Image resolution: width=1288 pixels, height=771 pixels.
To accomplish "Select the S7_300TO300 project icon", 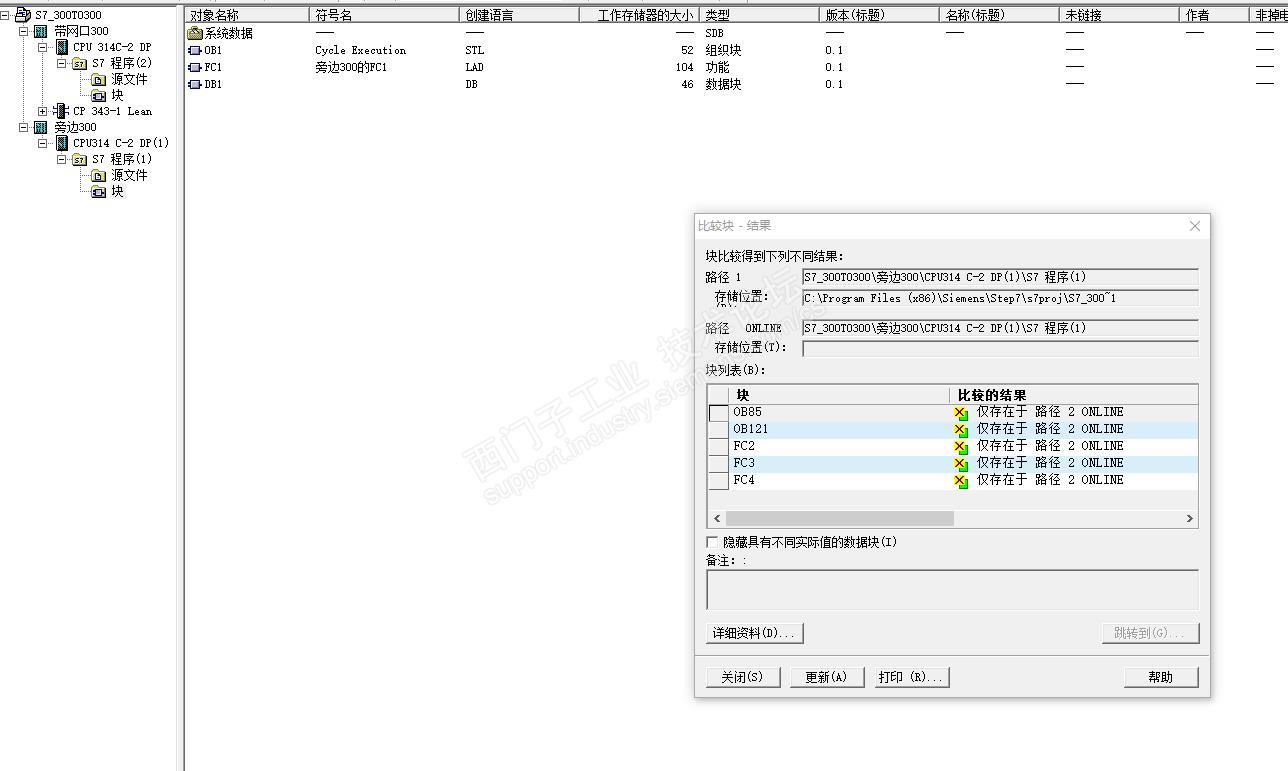I will coord(23,15).
